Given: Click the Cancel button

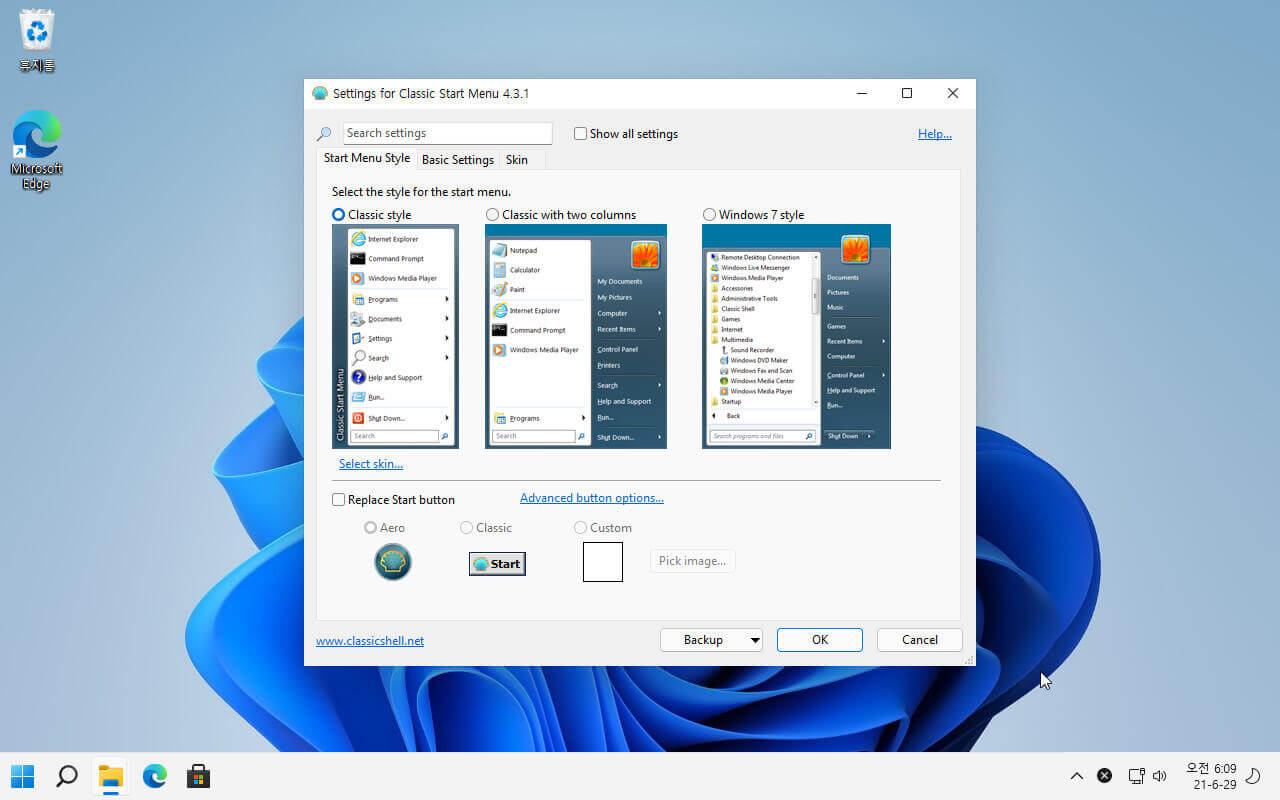Looking at the screenshot, I should coord(920,640).
